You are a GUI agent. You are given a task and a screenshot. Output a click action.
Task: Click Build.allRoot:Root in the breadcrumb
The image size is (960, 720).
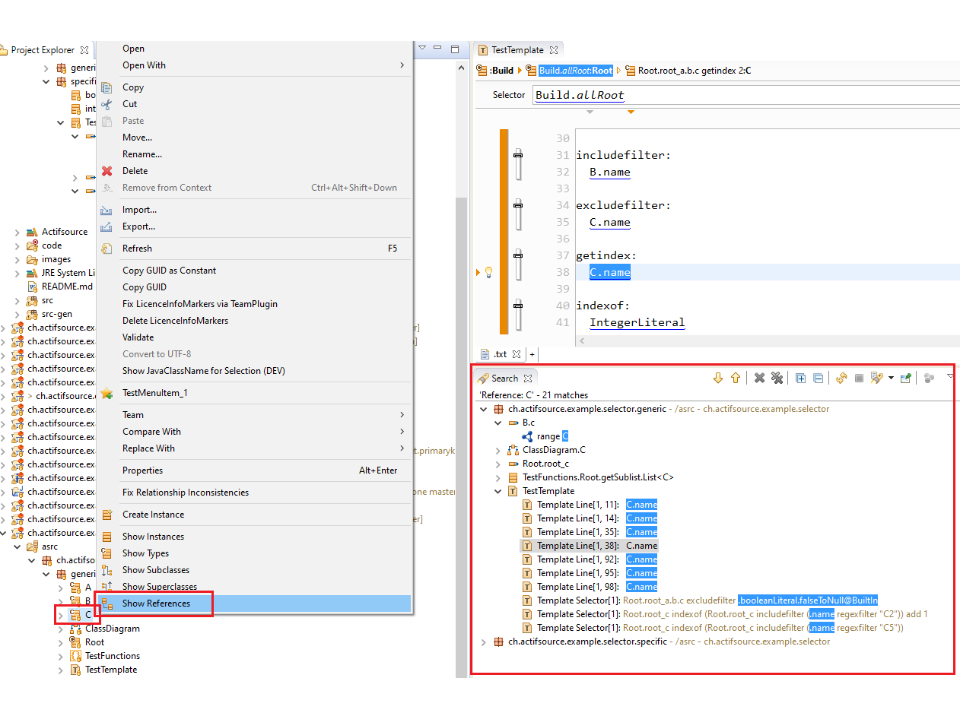pos(574,71)
